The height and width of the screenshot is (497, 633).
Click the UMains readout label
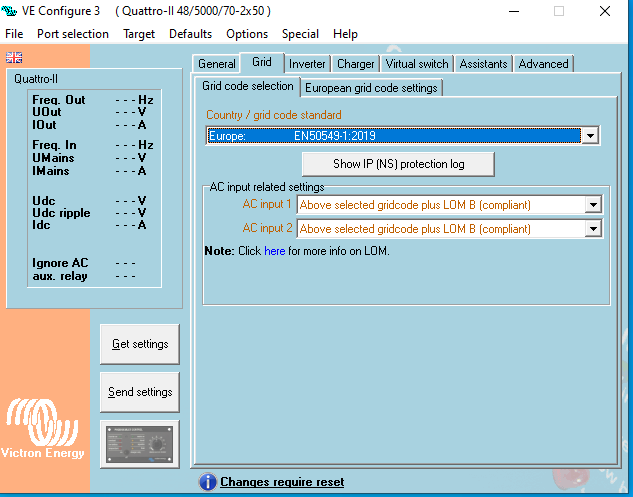click(53, 157)
